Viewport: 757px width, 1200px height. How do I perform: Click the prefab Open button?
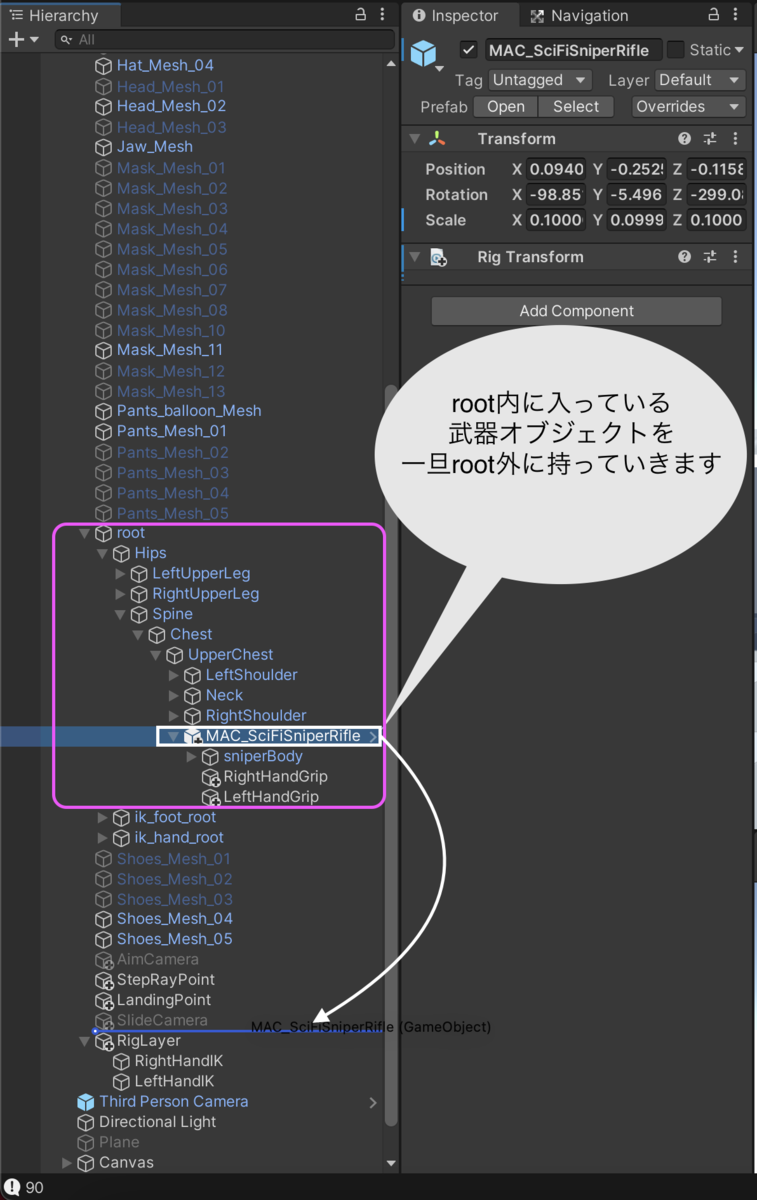pyautogui.click(x=505, y=107)
